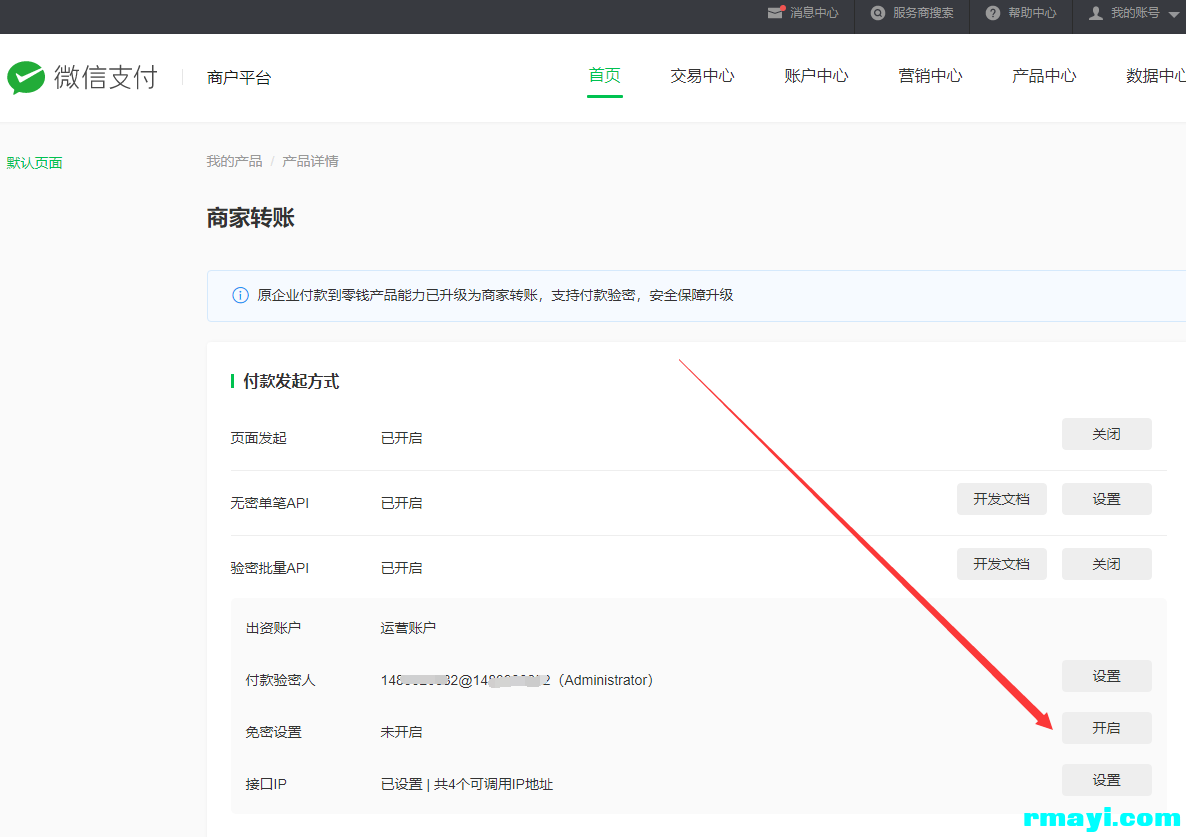Open 服务商搜索 in the top bar
This screenshot has width=1186, height=837.
923,13
